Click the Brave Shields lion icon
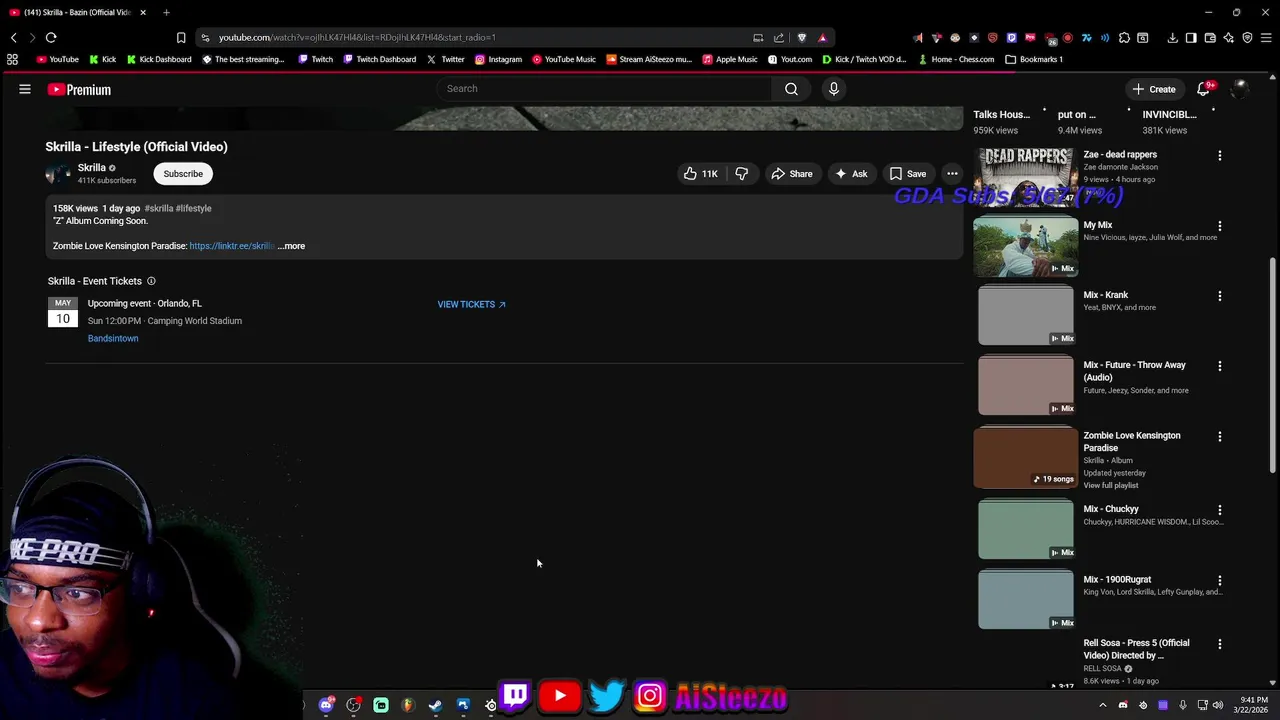Screen dimensions: 1280x720 click(802, 38)
